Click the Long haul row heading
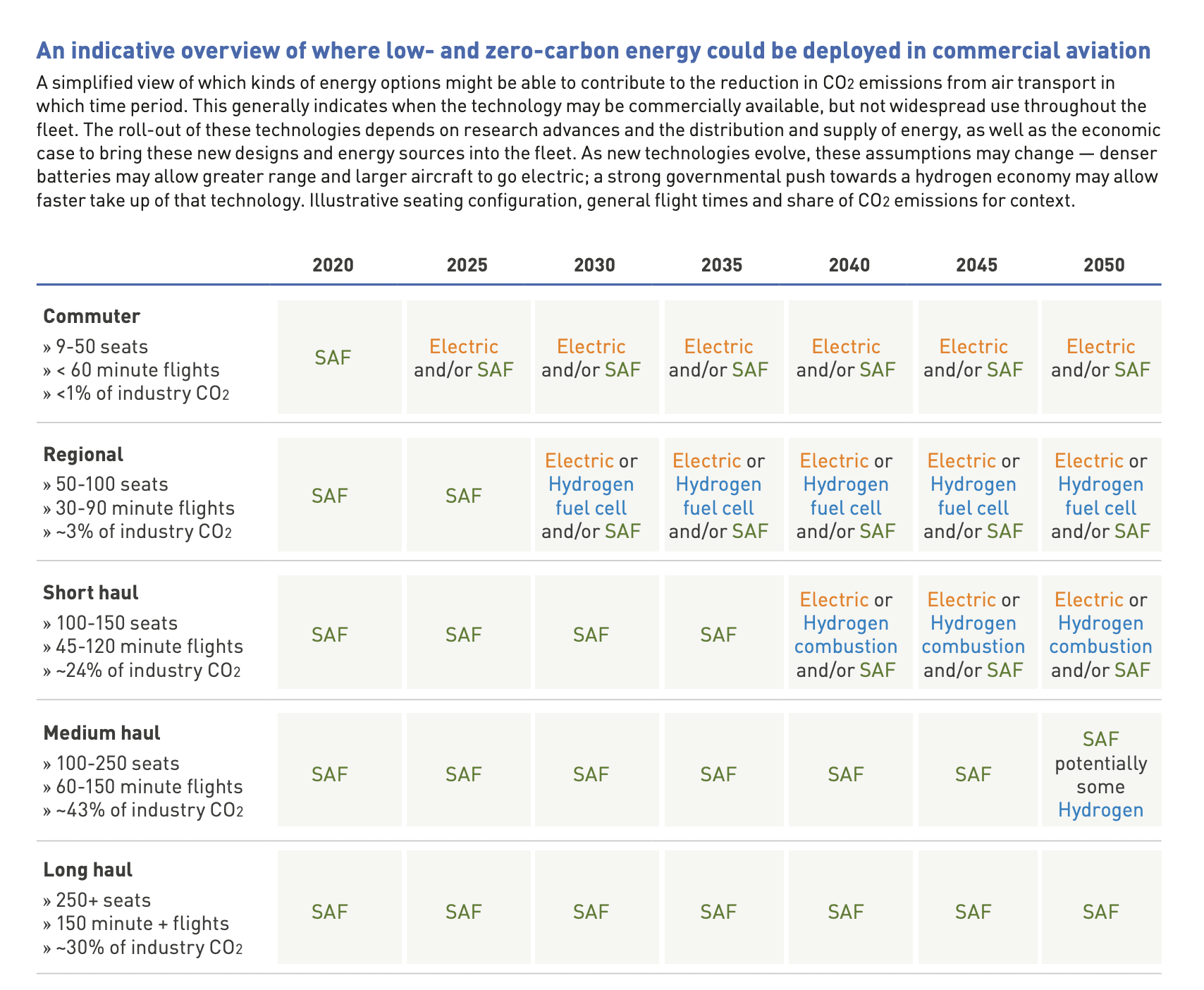1204x990 pixels. (x=88, y=869)
